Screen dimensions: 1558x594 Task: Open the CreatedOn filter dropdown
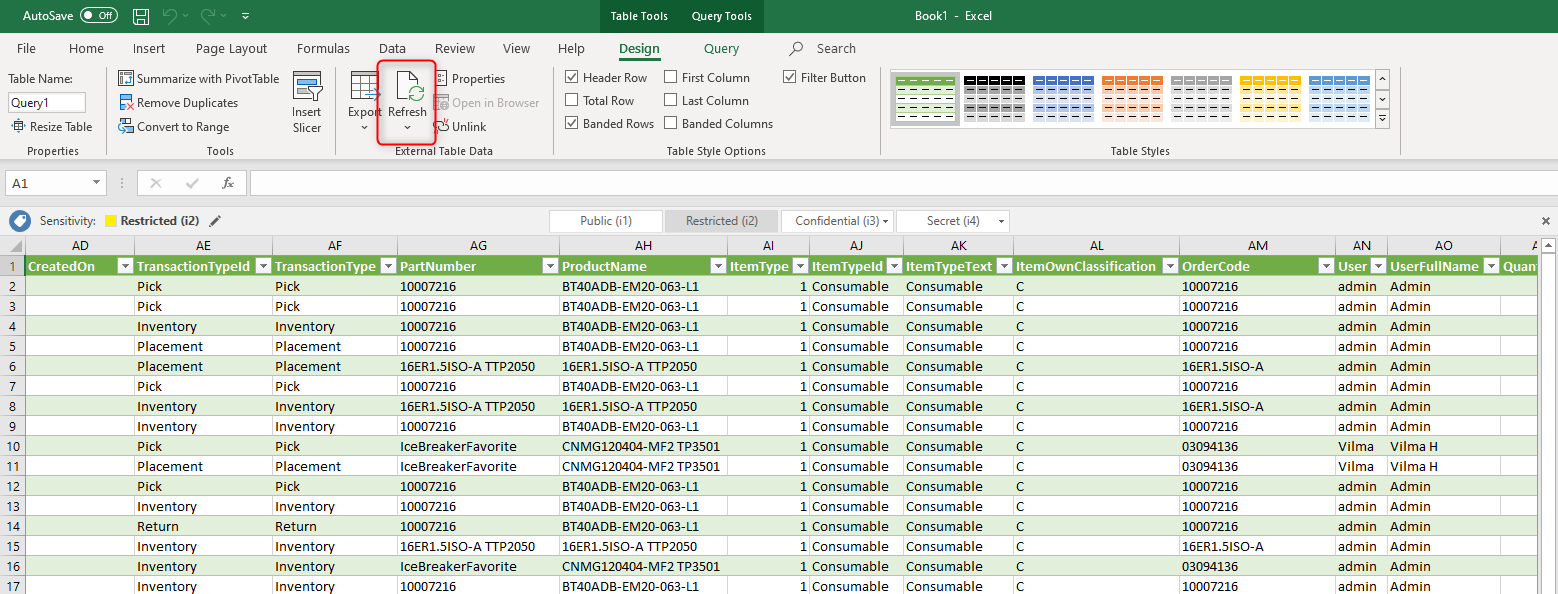[125, 266]
